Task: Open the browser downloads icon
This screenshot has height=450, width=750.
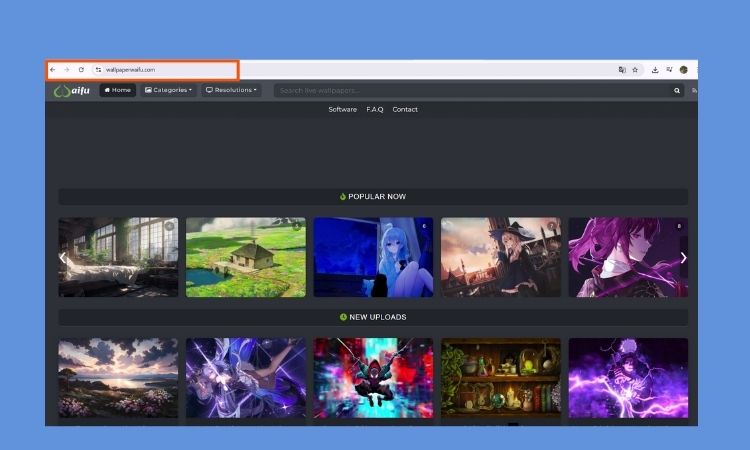Action: 655,70
